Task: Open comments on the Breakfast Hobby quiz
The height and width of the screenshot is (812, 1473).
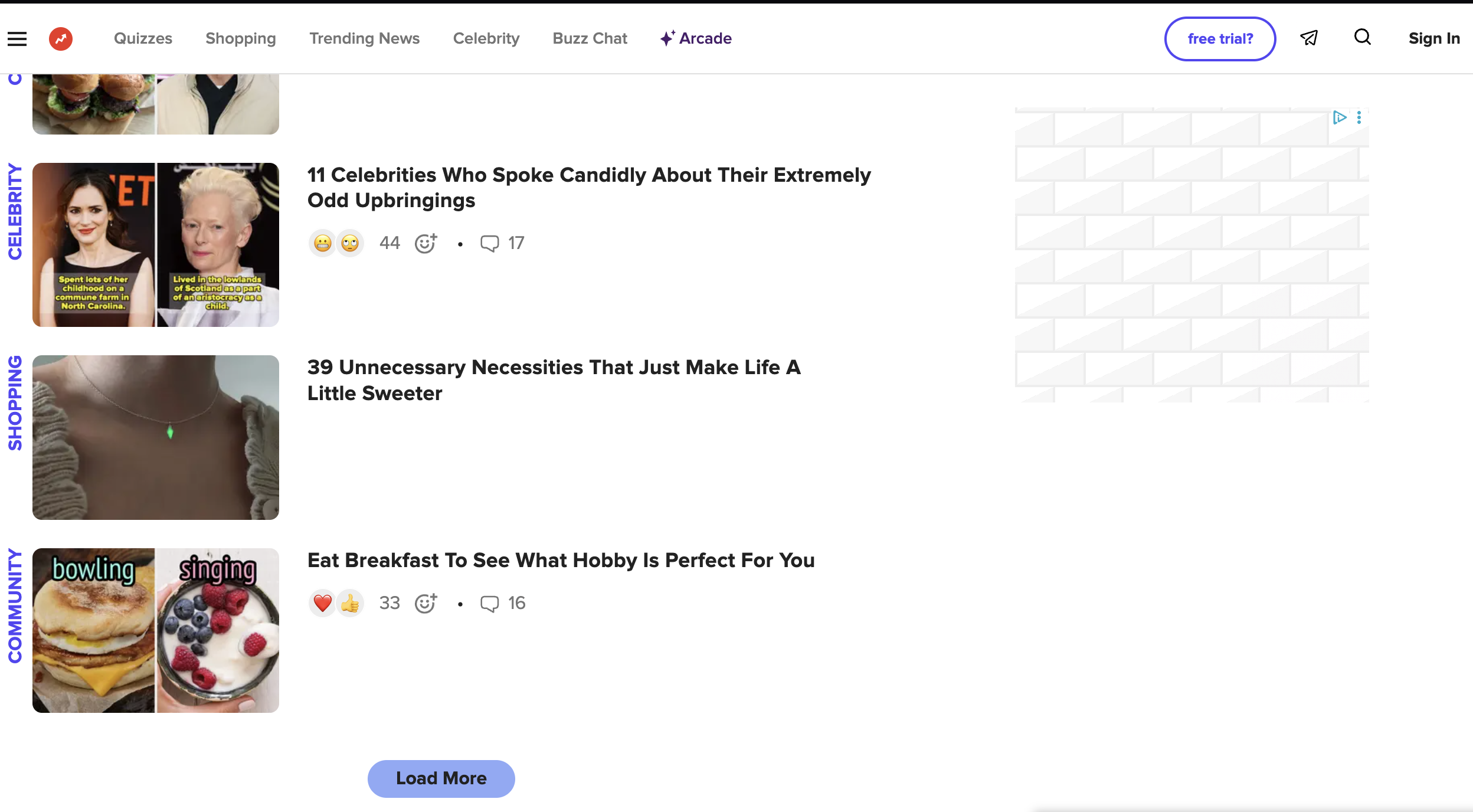Action: [502, 603]
